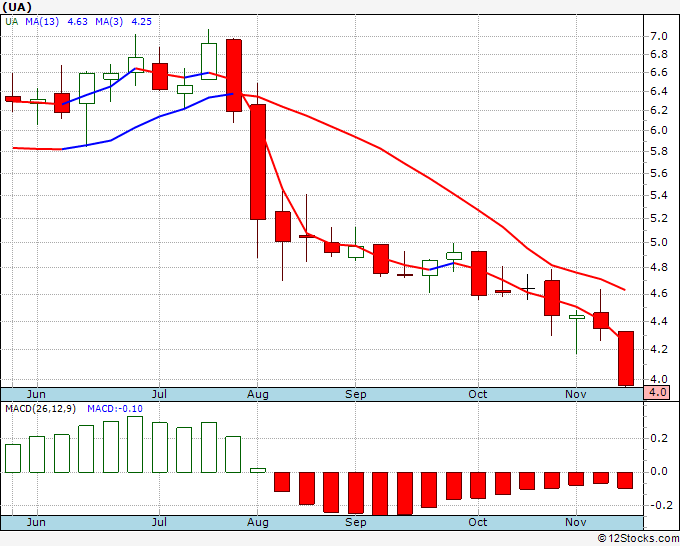Click the Jun label on price chart axis
Viewport: 680px width, 546px height.
tap(36, 394)
